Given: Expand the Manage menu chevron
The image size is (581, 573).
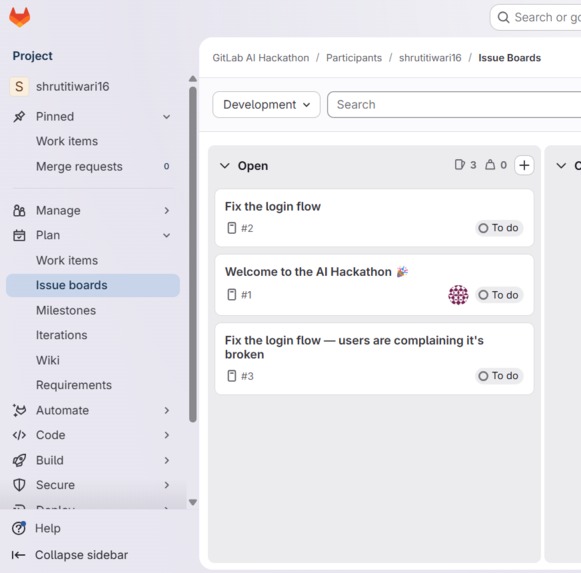Looking at the screenshot, I should tap(167, 211).
